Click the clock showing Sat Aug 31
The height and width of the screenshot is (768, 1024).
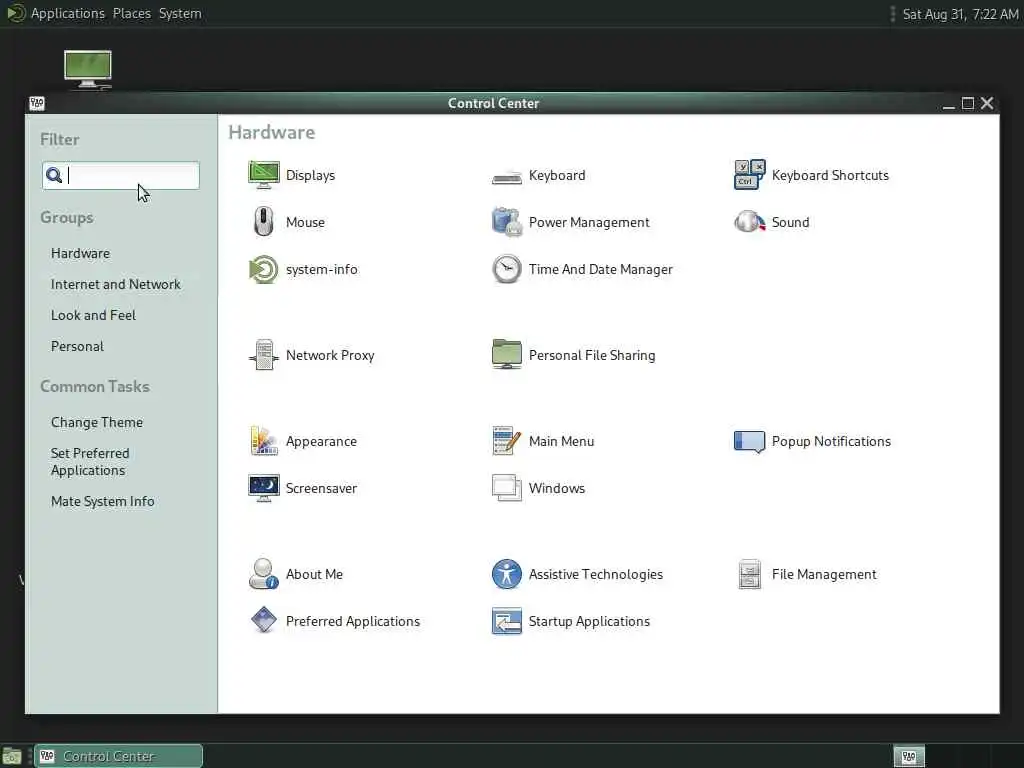point(960,14)
